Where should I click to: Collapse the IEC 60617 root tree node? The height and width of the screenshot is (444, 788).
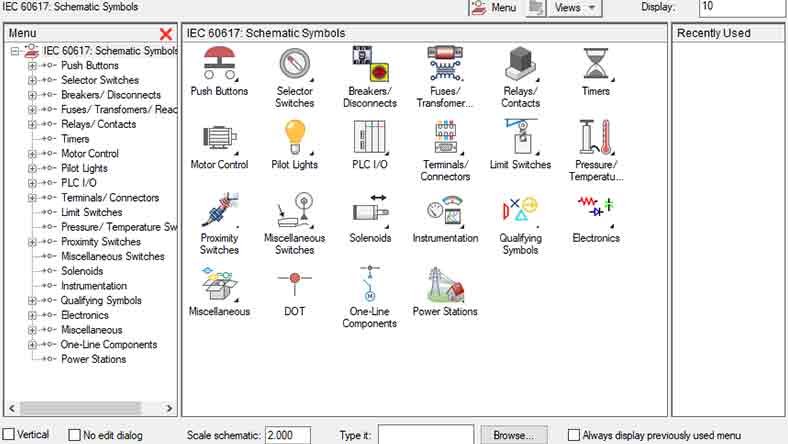15,51
